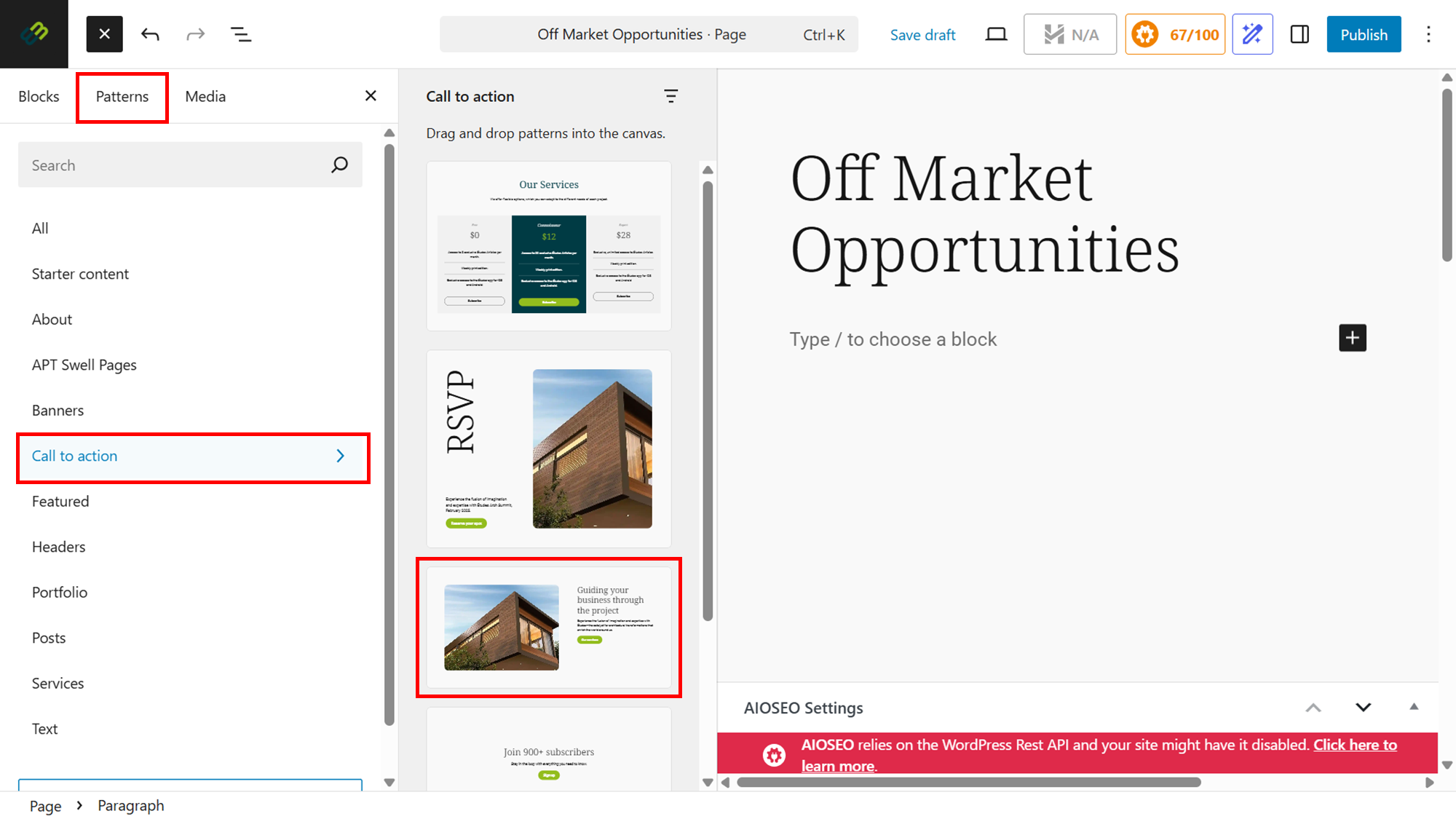Insert Guiding your business pattern
This screenshot has width=1456, height=819.
click(x=549, y=628)
